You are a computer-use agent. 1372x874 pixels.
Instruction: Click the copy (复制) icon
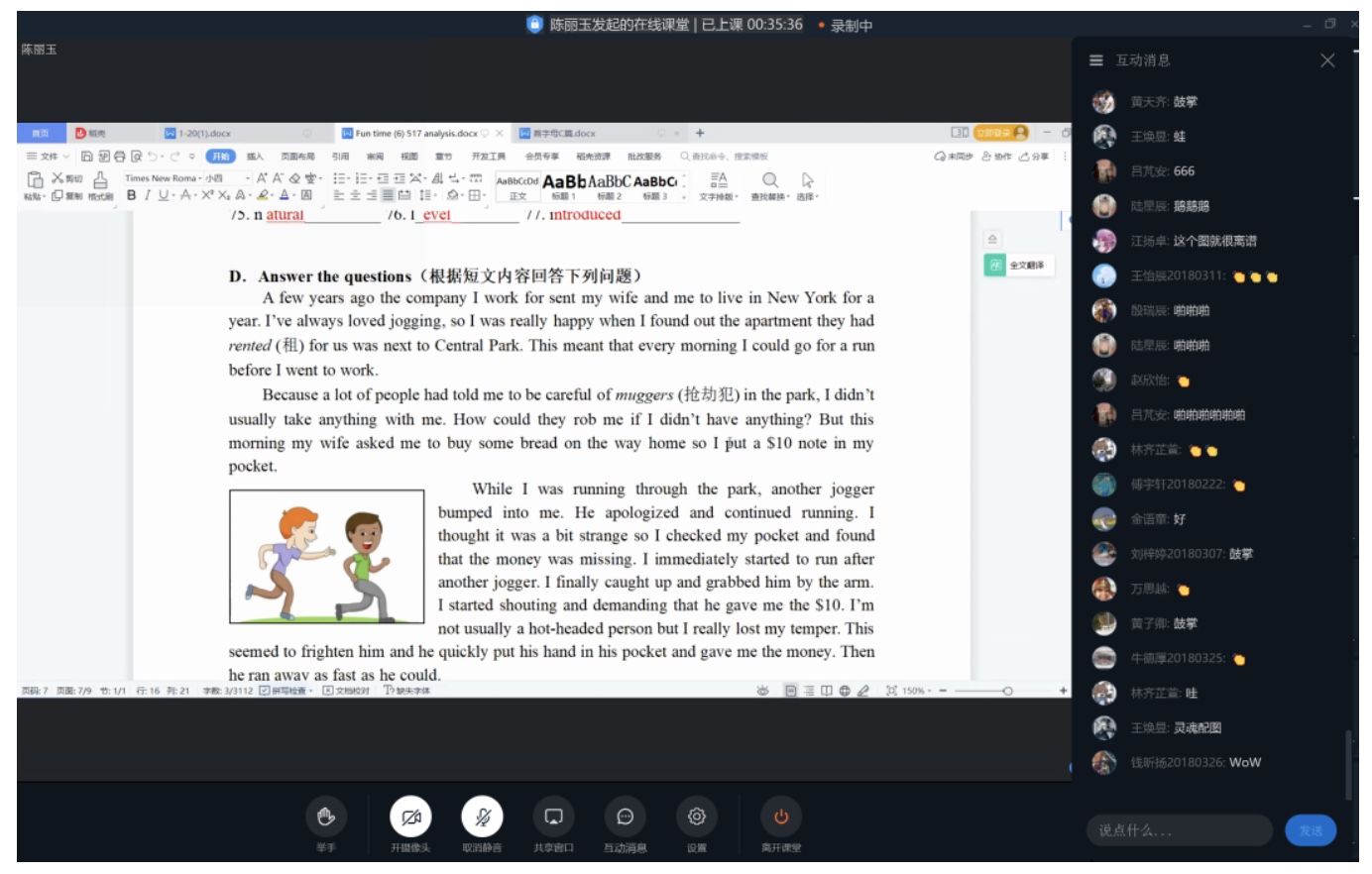click(57, 195)
